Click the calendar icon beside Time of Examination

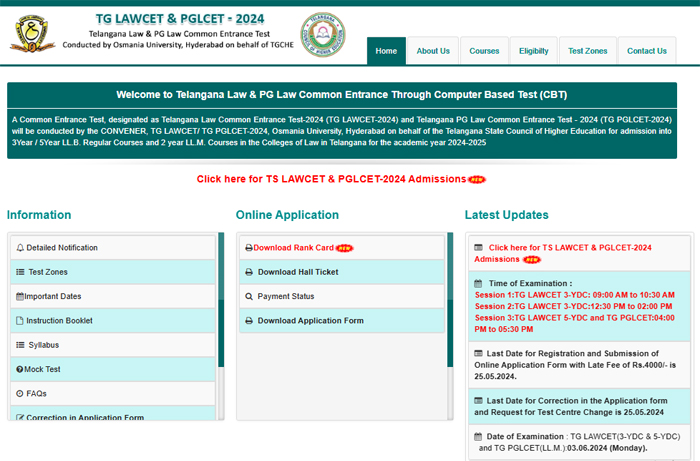478,283
